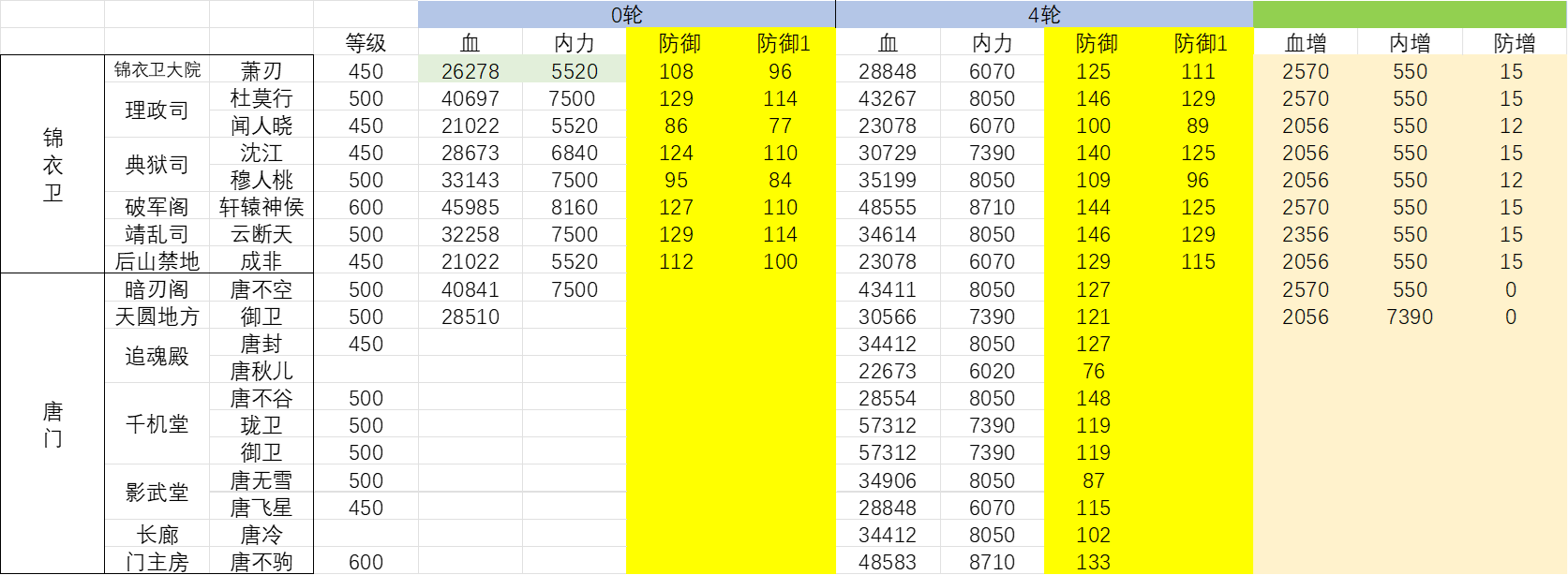Click the inner power value '6020'
This screenshot has height=575, width=1568.
(993, 371)
